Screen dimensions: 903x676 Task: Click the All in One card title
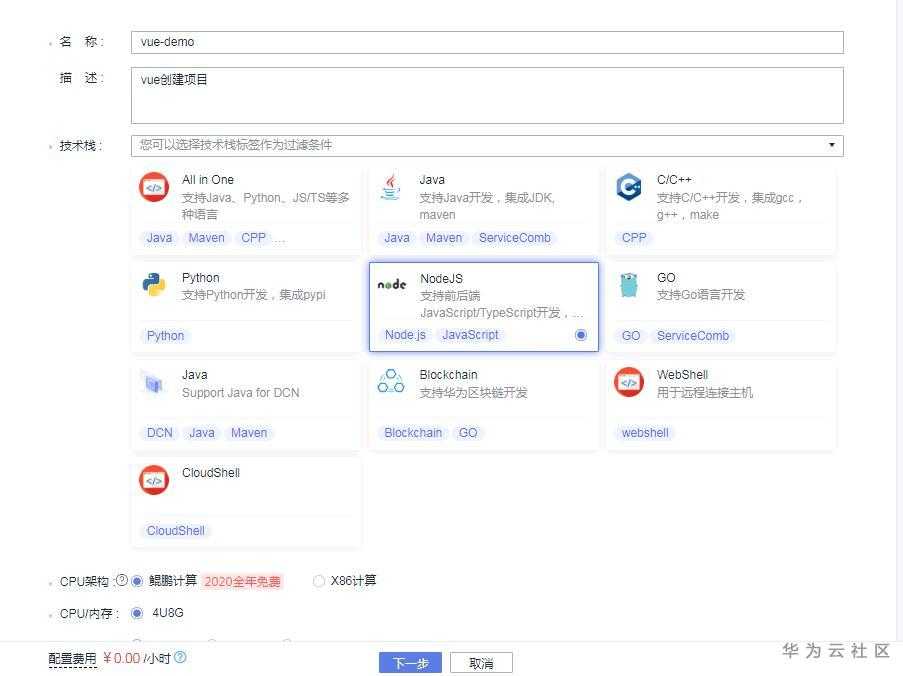coord(208,180)
